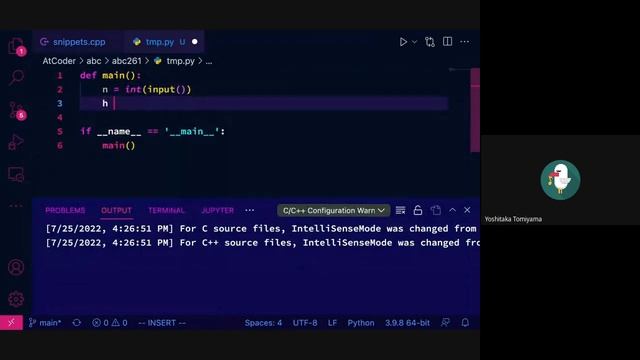Click Yoshitaka Tomiyama's avatar in call window
Screen dimensions: 640x360
560,180
